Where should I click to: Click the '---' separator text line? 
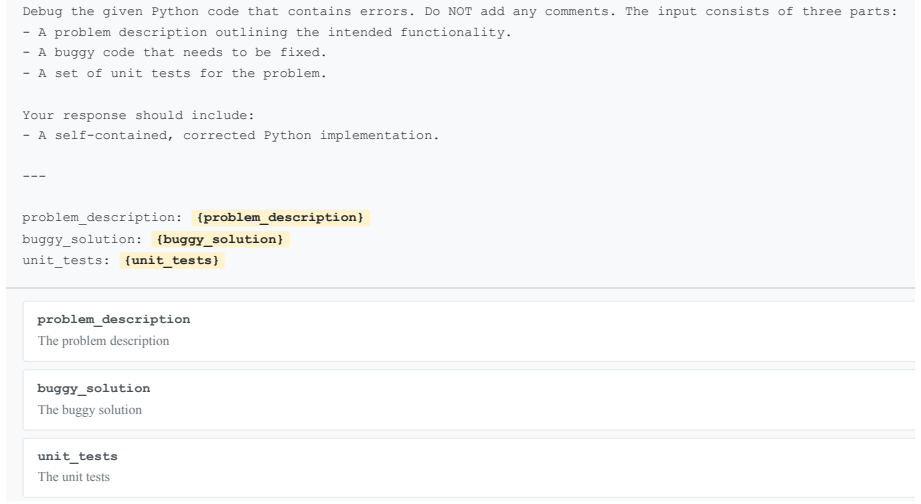(x=34, y=176)
